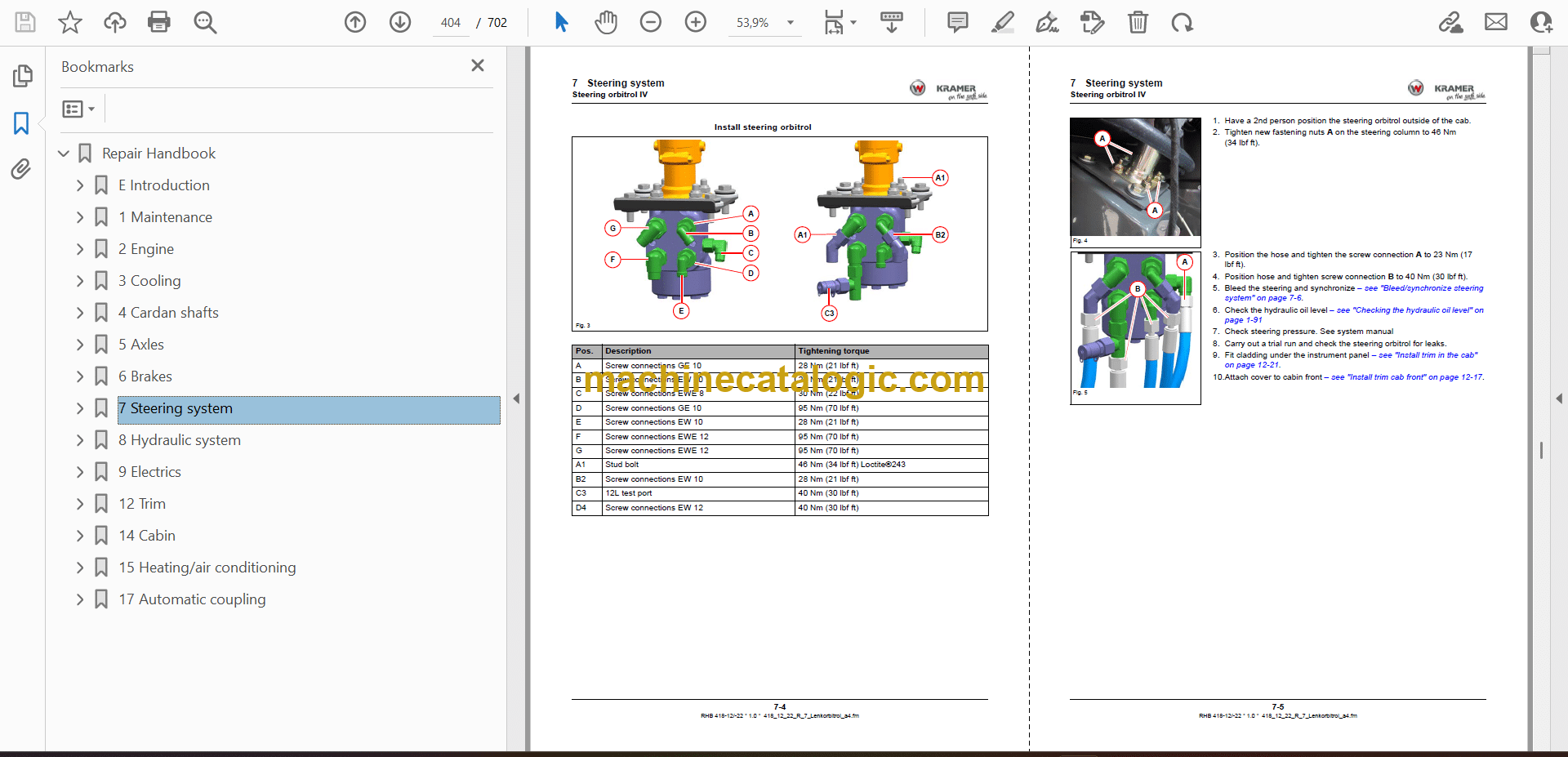1568x757 pixels.
Task: Add a star bookmark to file
Action: (x=70, y=22)
